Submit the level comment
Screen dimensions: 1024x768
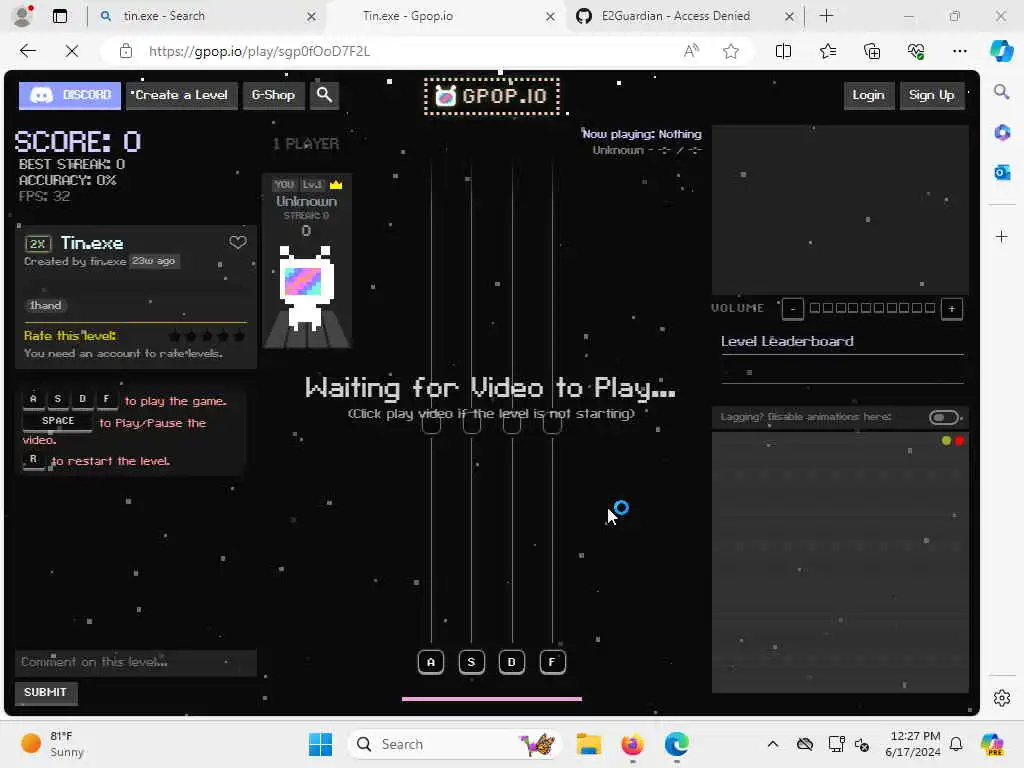(46, 692)
